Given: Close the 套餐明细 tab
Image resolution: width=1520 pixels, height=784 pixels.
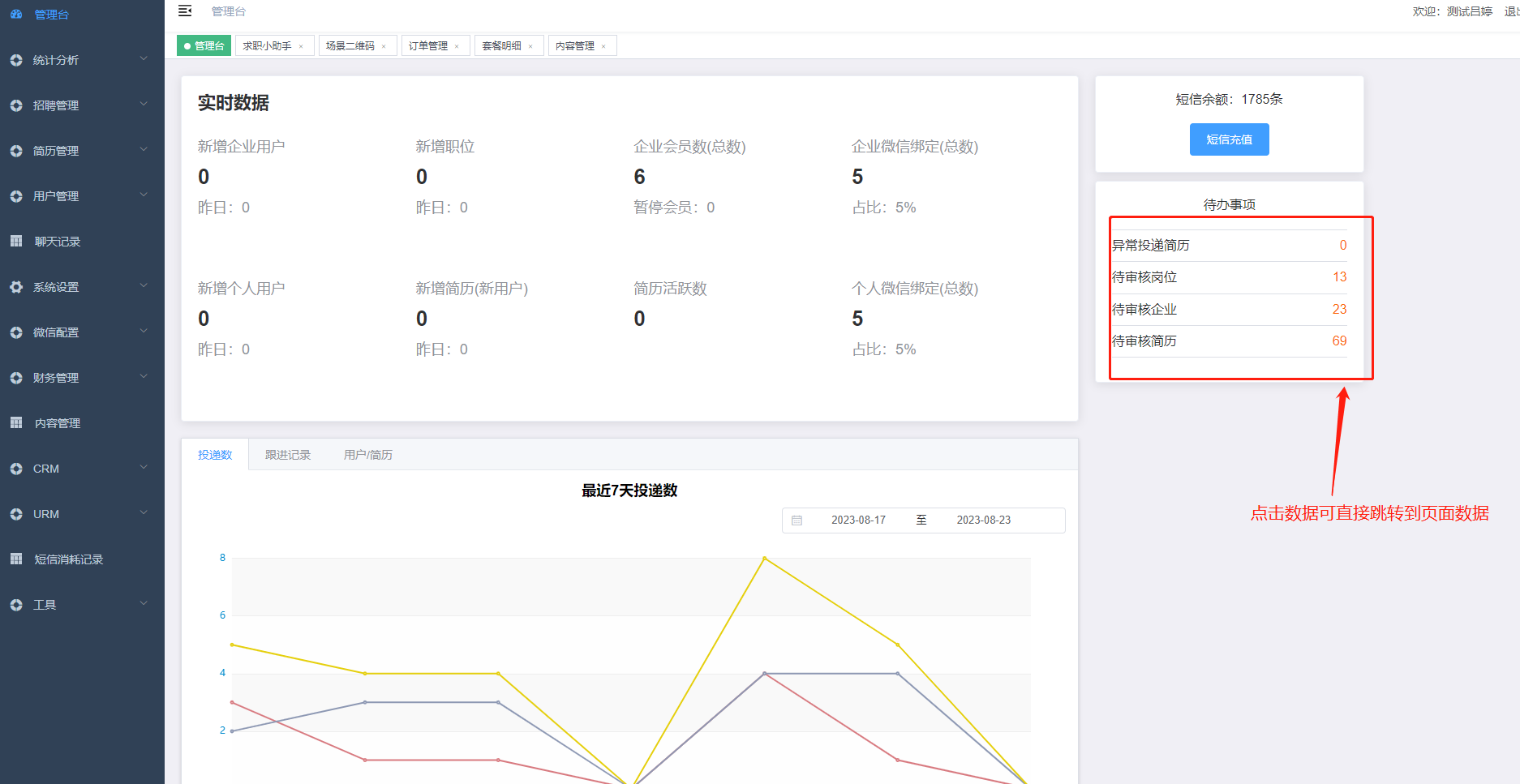Looking at the screenshot, I should [x=530, y=46].
